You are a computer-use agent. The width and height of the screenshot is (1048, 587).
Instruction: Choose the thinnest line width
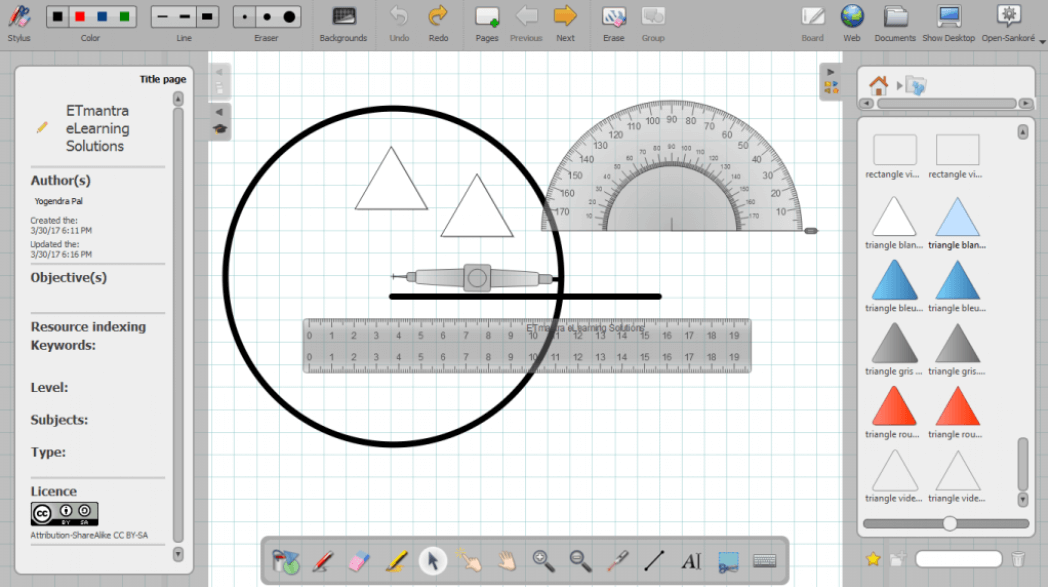tap(162, 17)
